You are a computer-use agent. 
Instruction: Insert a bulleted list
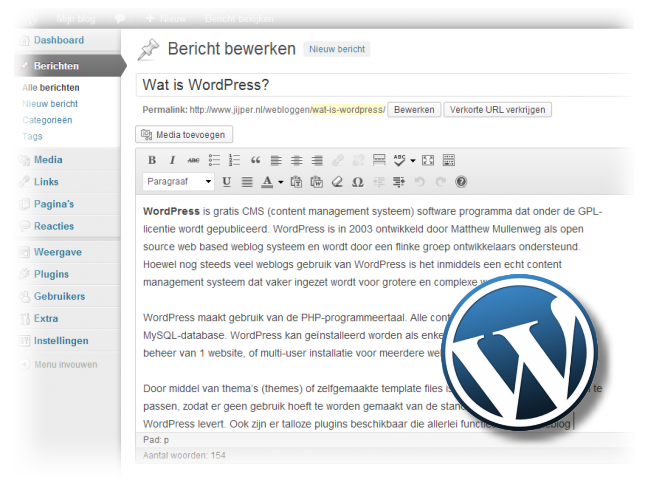pyautogui.click(x=214, y=160)
